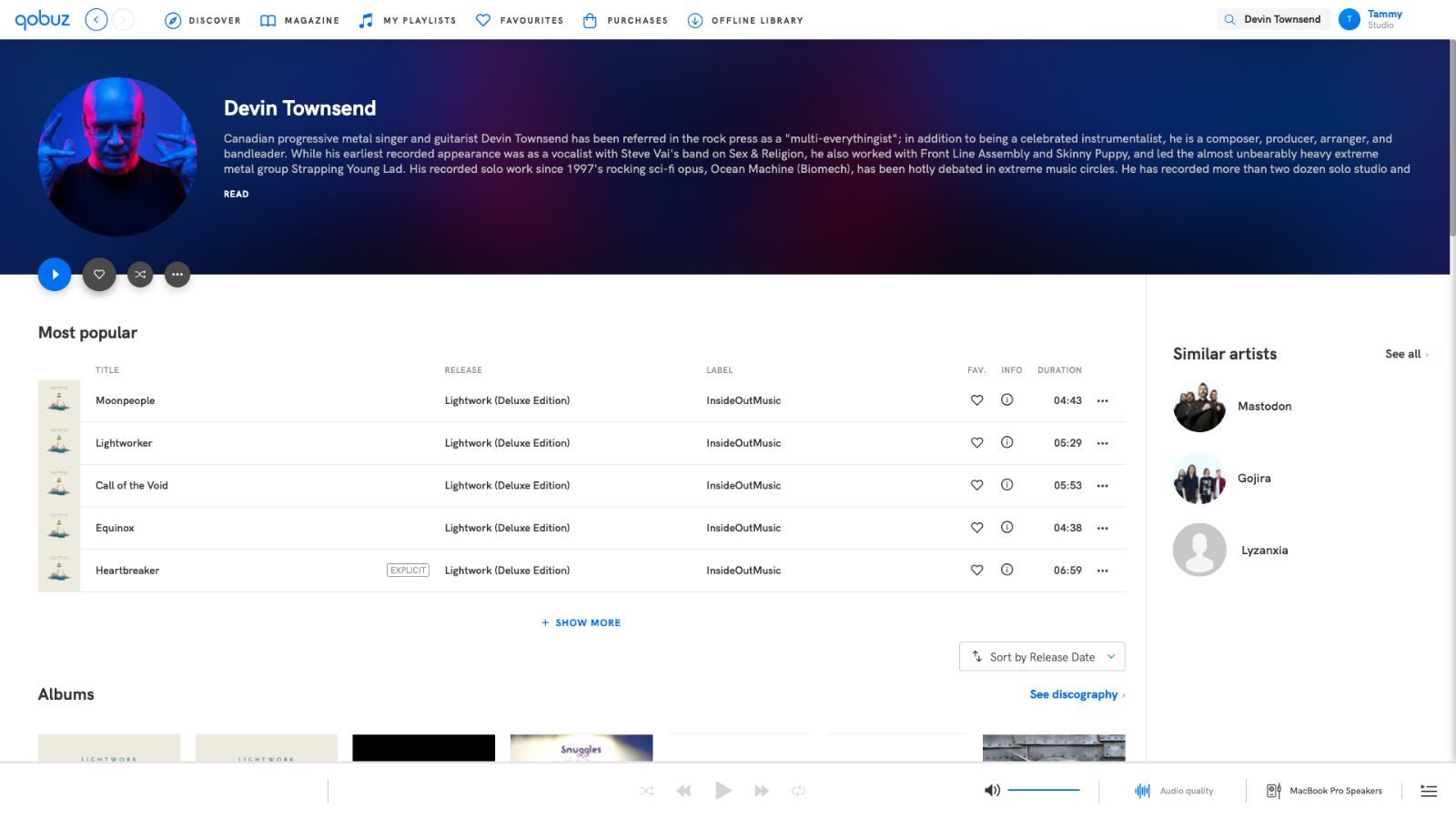Screen dimensions: 1456x819
Task: Click the page vertical scrollbar
Action: 1452,136
